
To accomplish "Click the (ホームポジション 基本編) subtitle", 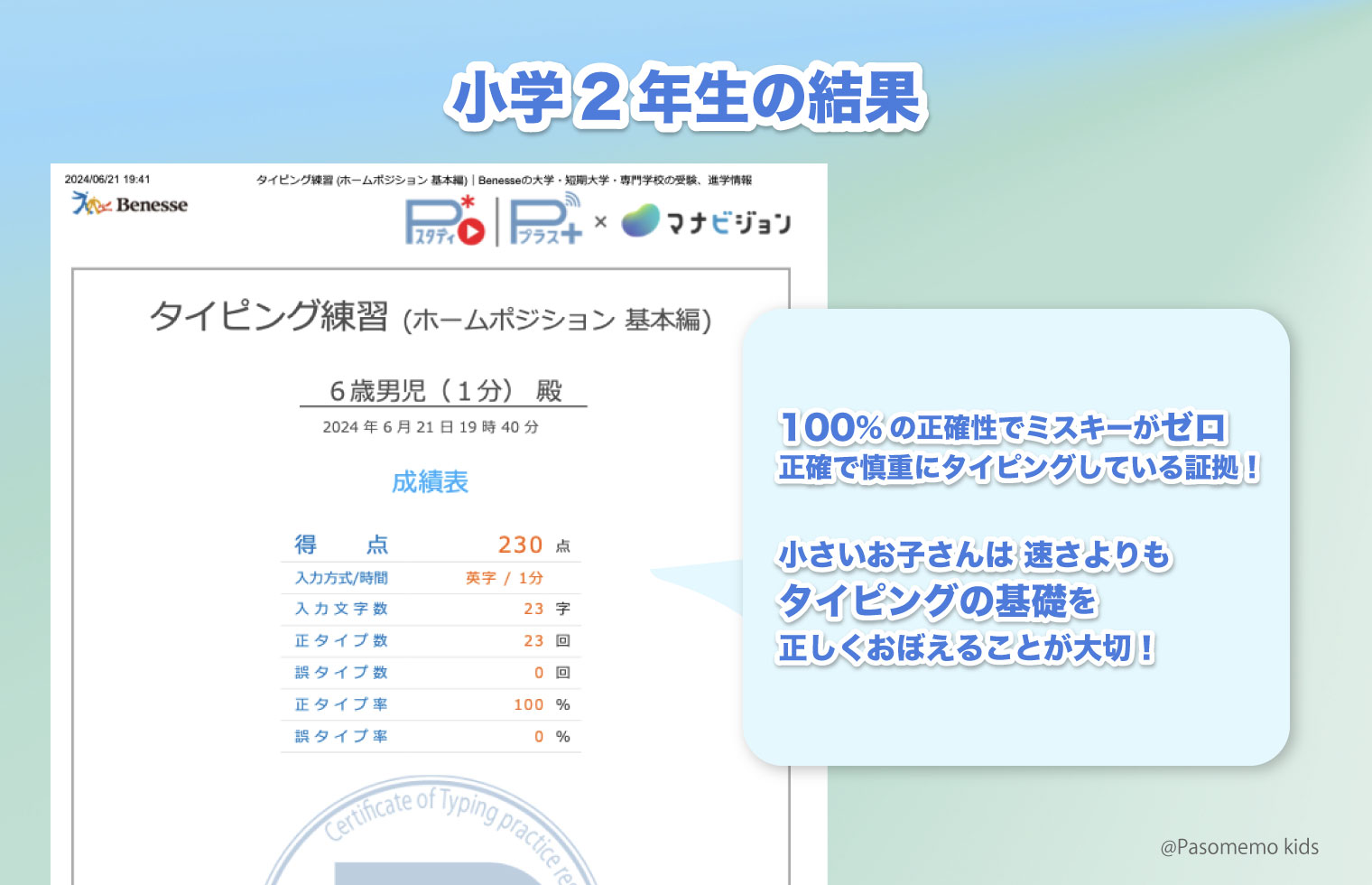I will pos(557,320).
